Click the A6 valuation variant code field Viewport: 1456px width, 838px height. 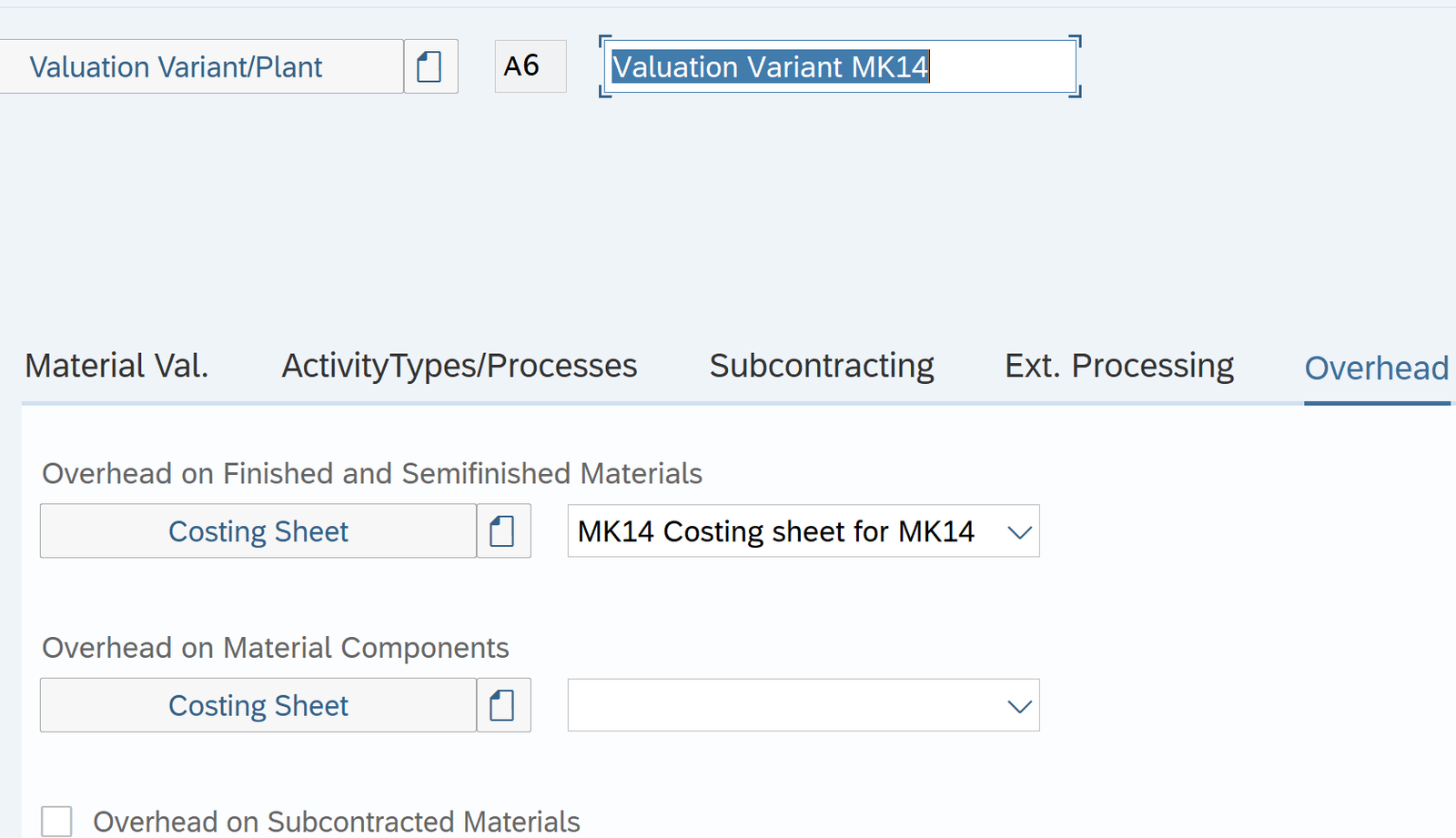(530, 66)
